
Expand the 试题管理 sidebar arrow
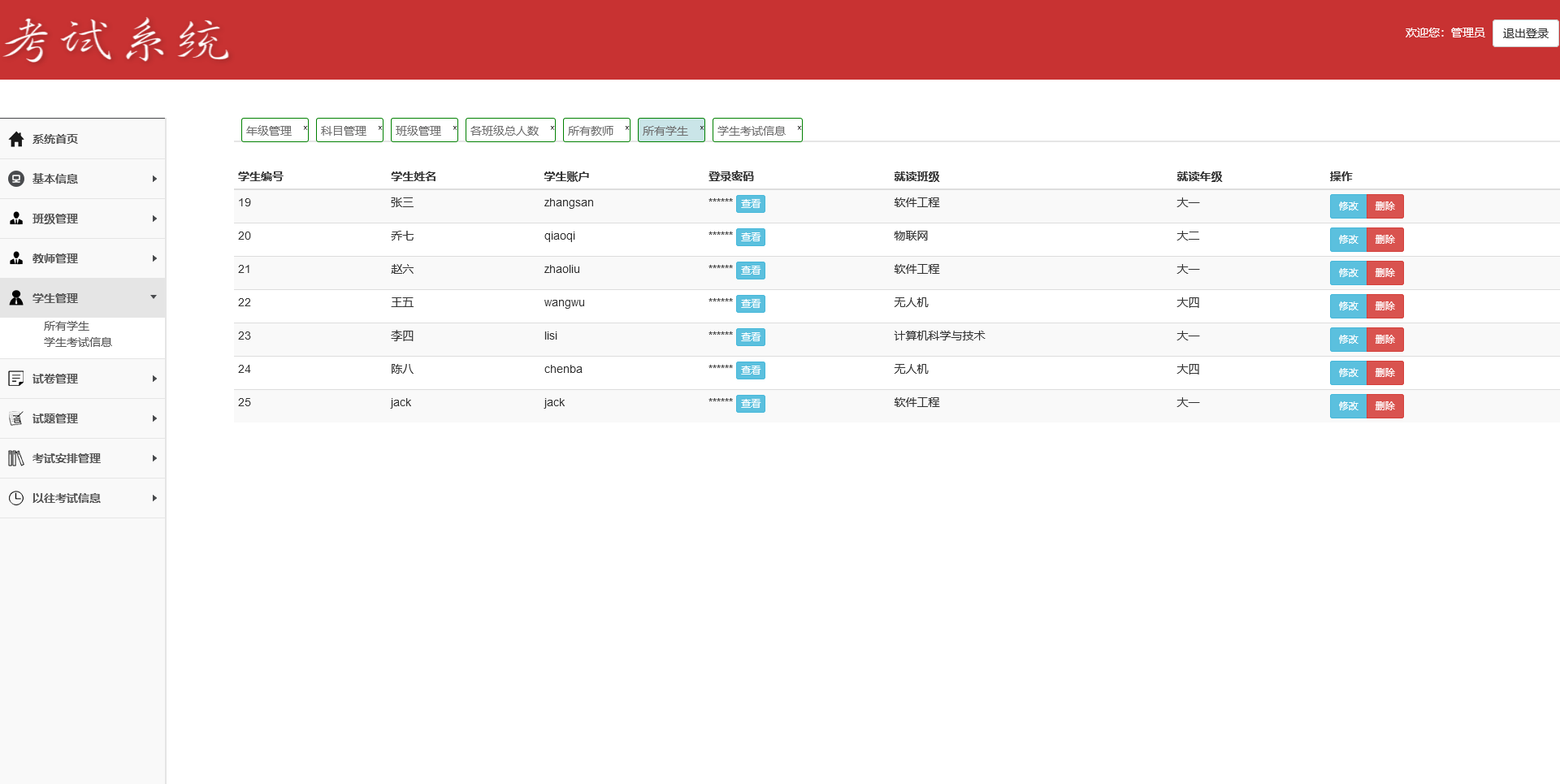pos(154,418)
